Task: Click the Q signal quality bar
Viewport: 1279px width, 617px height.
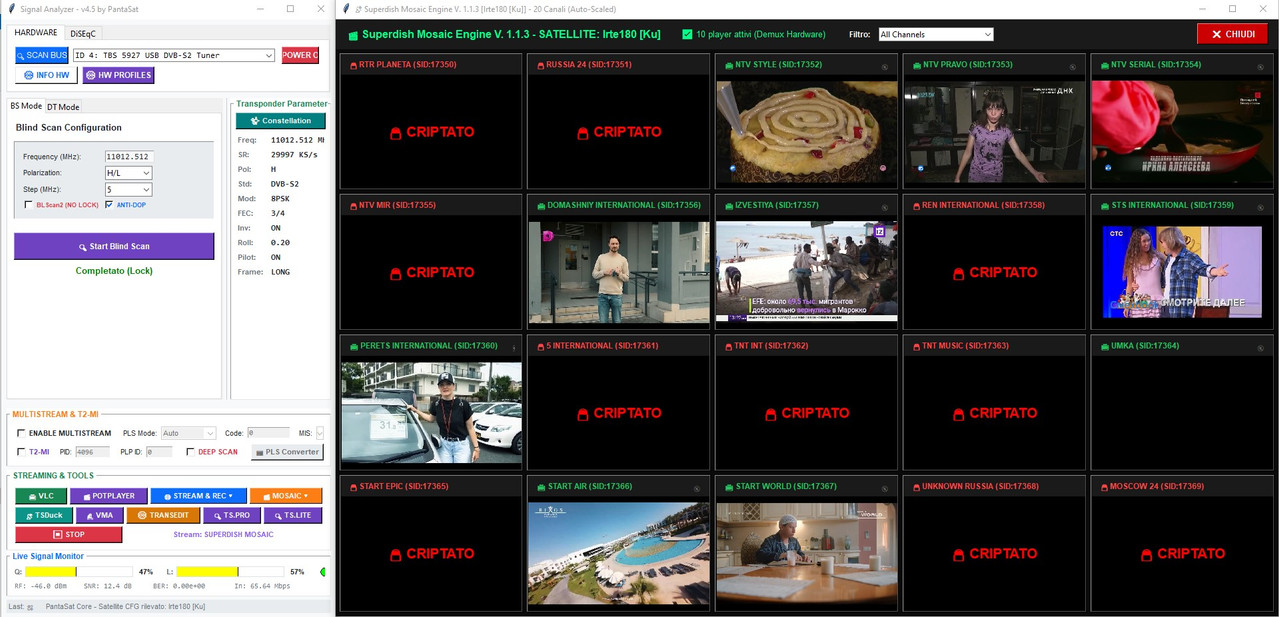Action: pyautogui.click(x=81, y=572)
